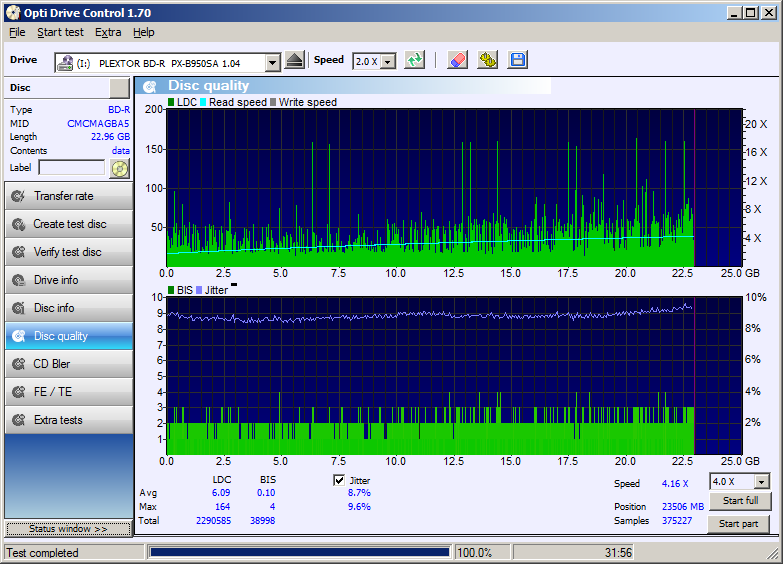Screen dimensions: 783x564
Task: Click the LDC green legend swatch
Action: (171, 102)
